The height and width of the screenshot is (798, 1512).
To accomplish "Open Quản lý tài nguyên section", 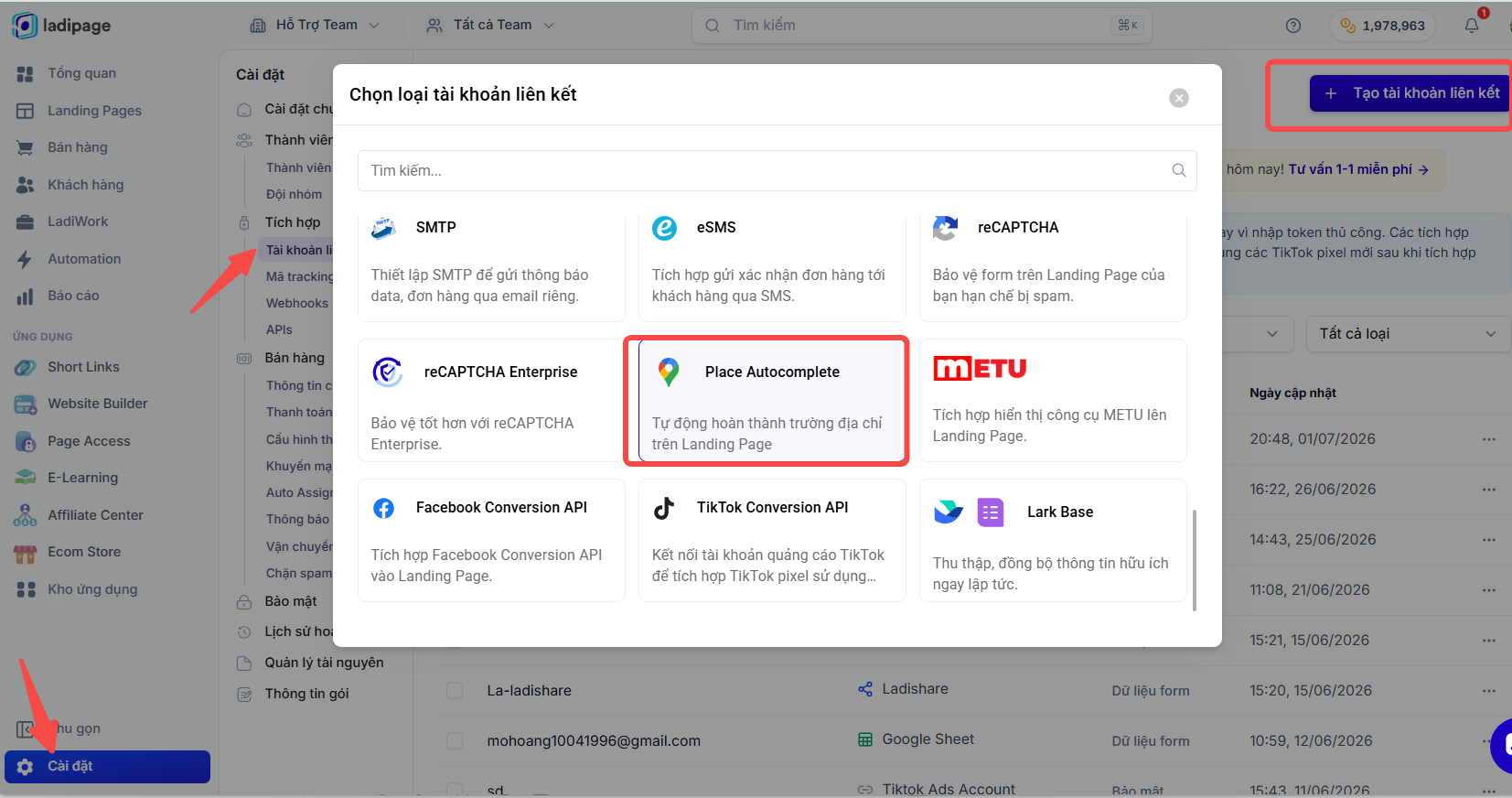I will pos(324,663).
